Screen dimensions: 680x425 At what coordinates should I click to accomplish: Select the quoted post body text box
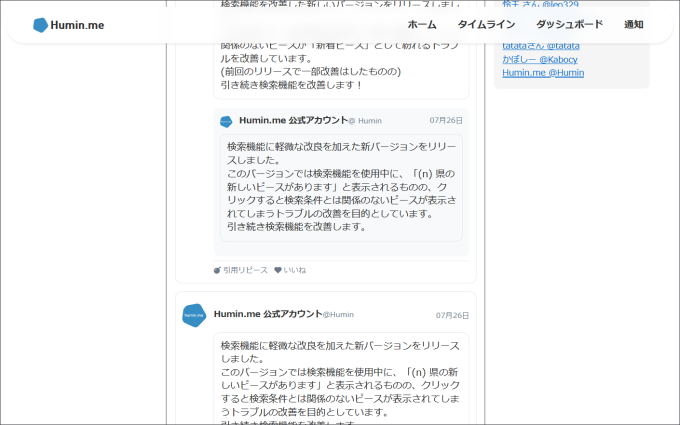click(x=341, y=187)
